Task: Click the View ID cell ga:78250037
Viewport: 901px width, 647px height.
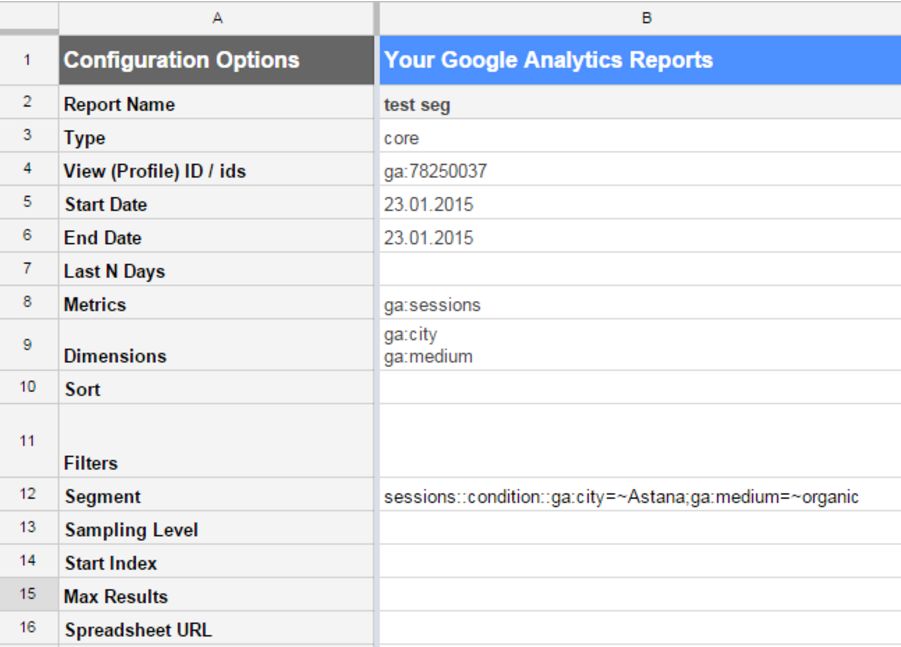Action: (x=640, y=171)
